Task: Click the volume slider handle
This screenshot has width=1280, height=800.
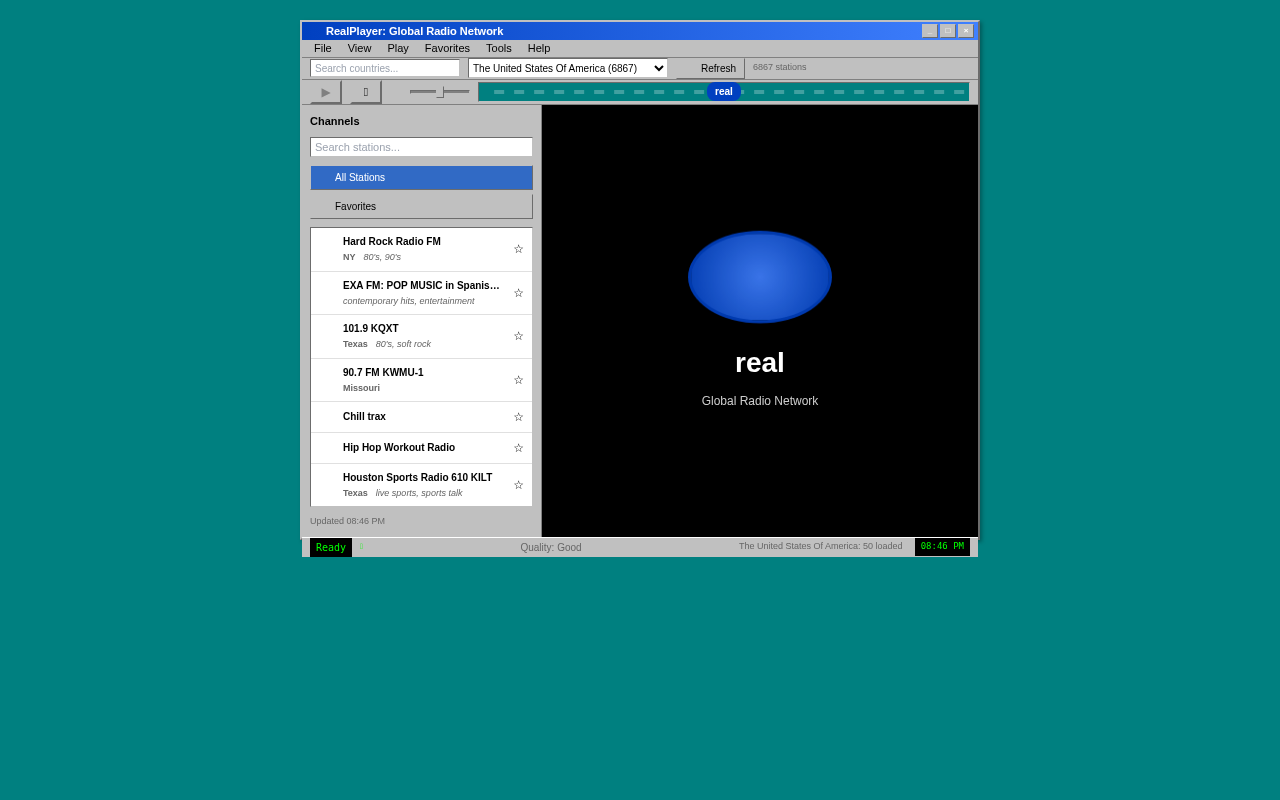Action: click(x=440, y=92)
